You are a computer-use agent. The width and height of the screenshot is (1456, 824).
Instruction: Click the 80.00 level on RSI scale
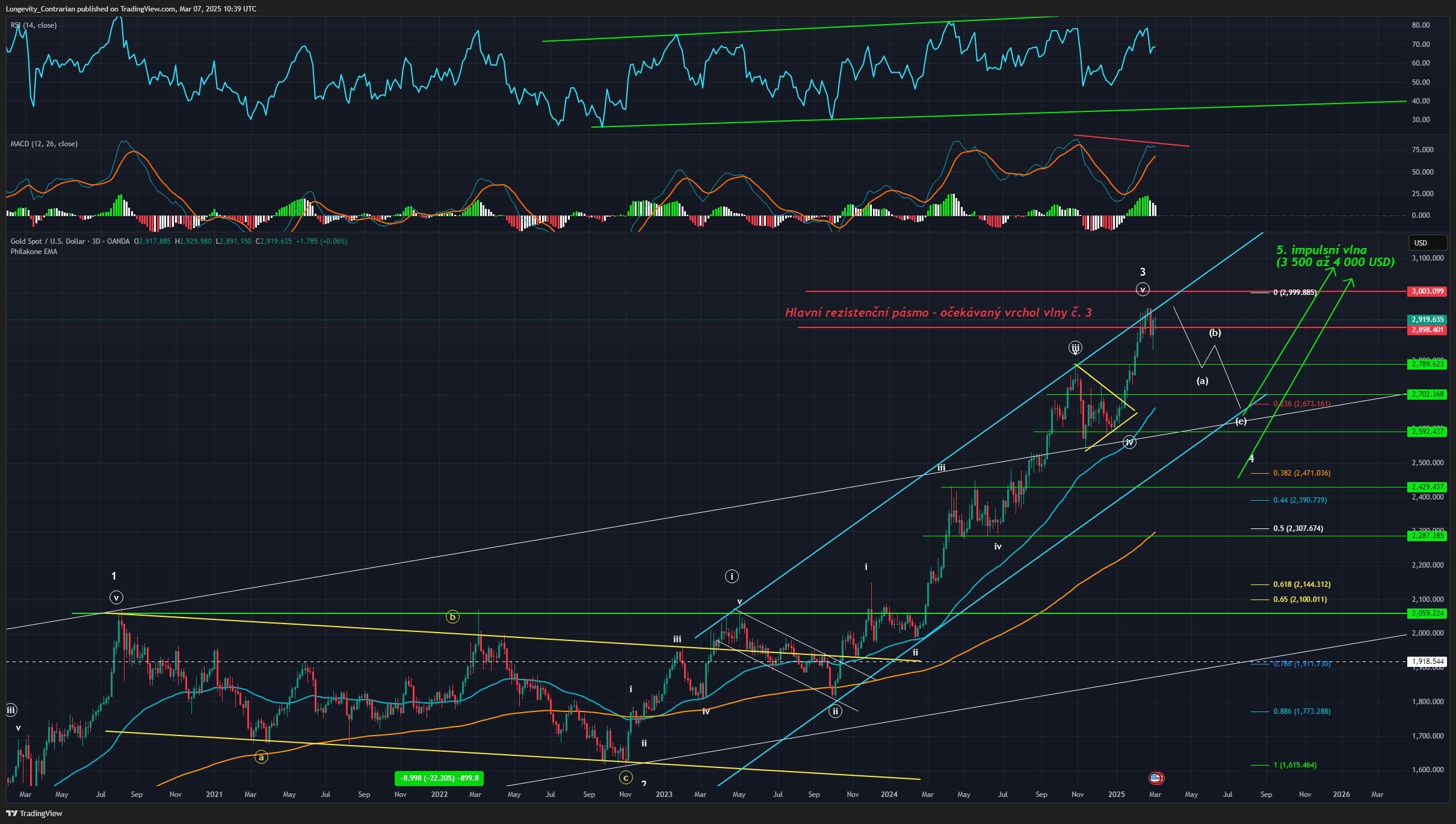click(x=1421, y=25)
